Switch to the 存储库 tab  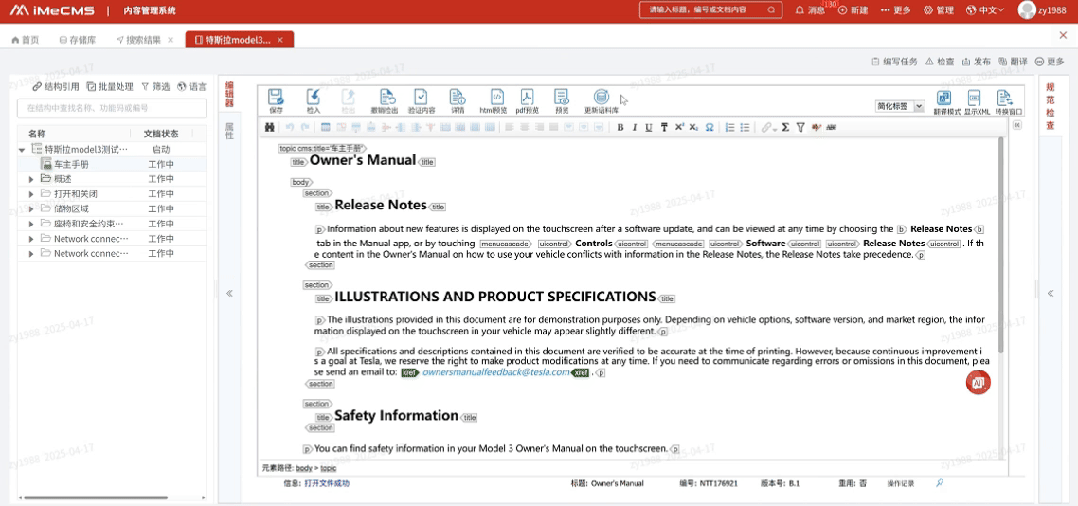pos(78,40)
